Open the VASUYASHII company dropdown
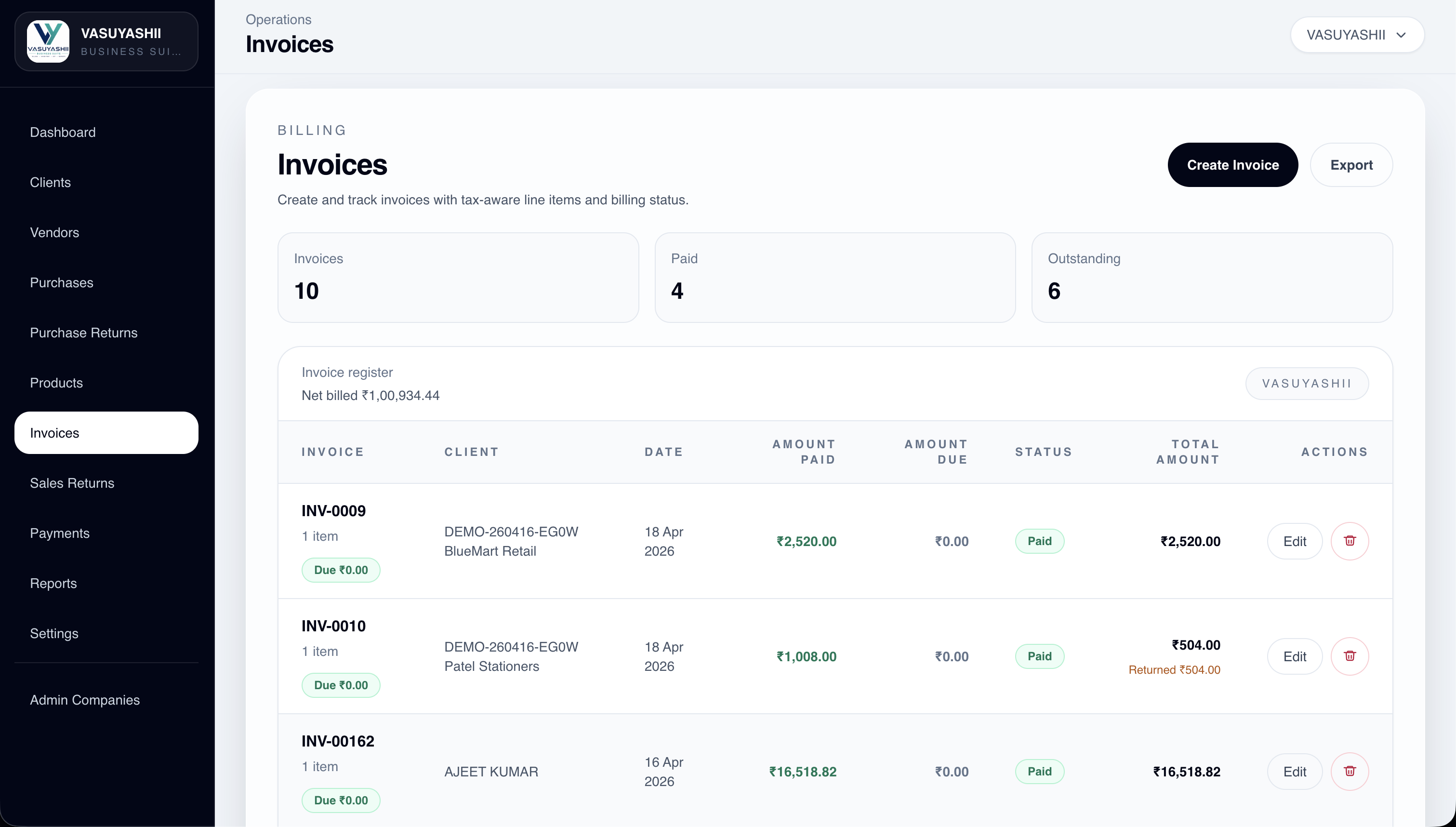The height and width of the screenshot is (827, 1456). click(x=1357, y=35)
